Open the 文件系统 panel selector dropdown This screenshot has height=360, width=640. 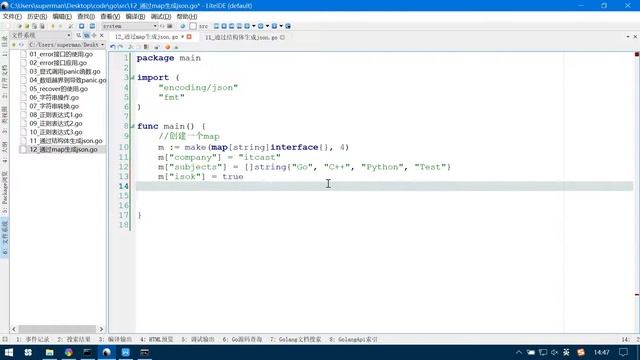41,36
